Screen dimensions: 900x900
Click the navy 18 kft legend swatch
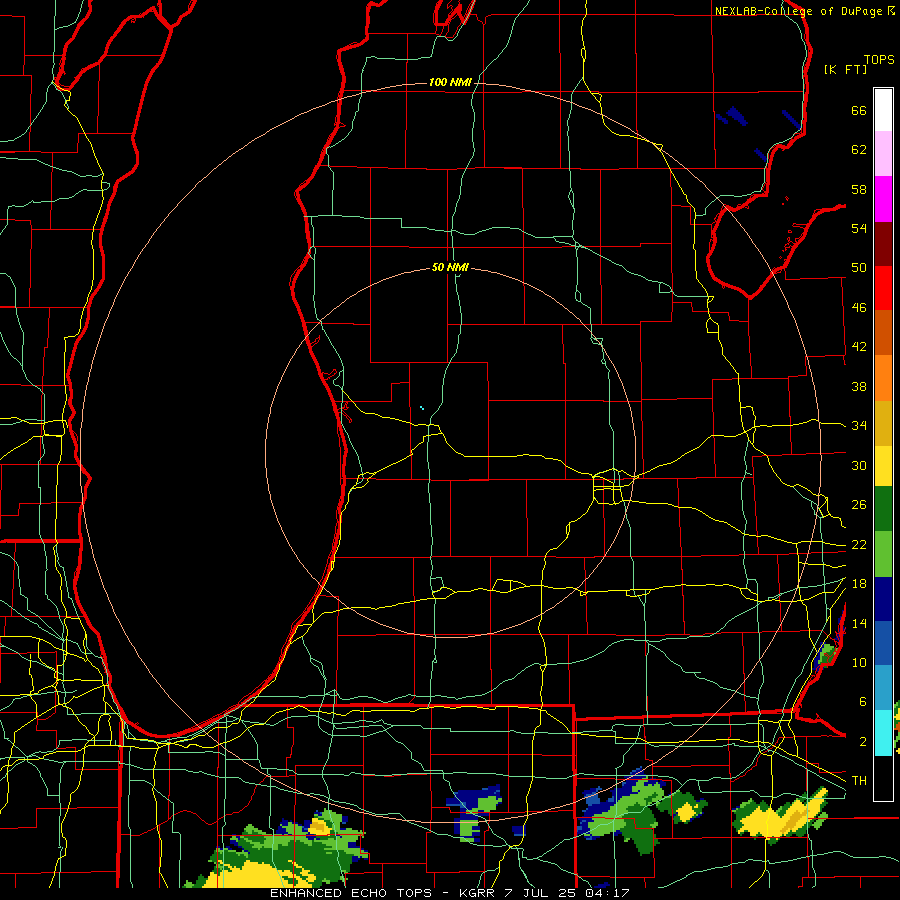point(883,599)
